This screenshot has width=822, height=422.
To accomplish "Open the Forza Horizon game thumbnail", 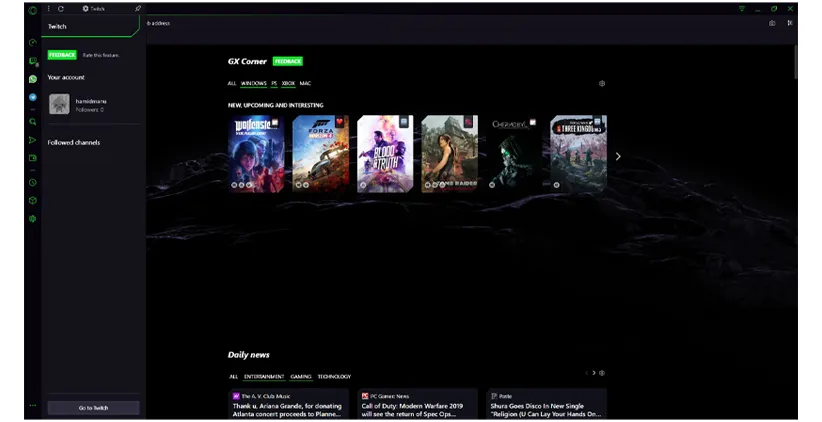I will [x=320, y=153].
